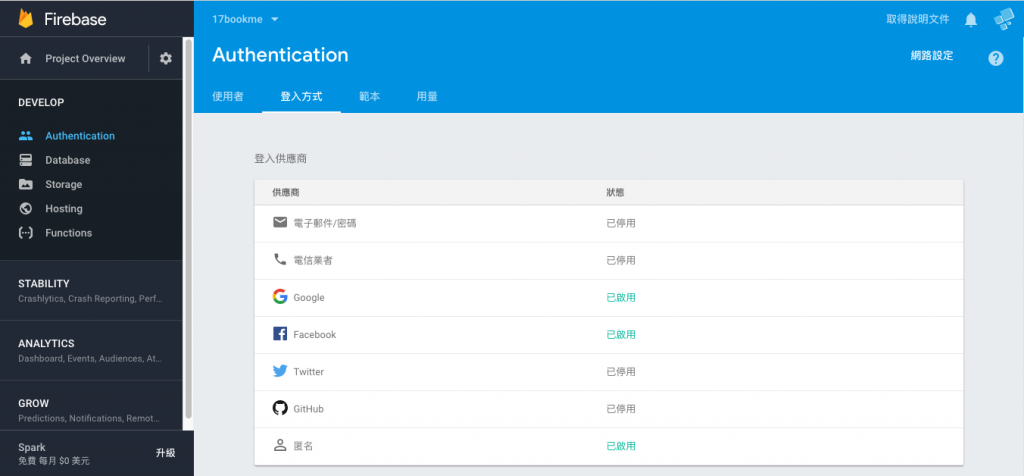This screenshot has width=1024, height=476.
Task: Expand the ANALYTICS section
Action: (x=91, y=351)
